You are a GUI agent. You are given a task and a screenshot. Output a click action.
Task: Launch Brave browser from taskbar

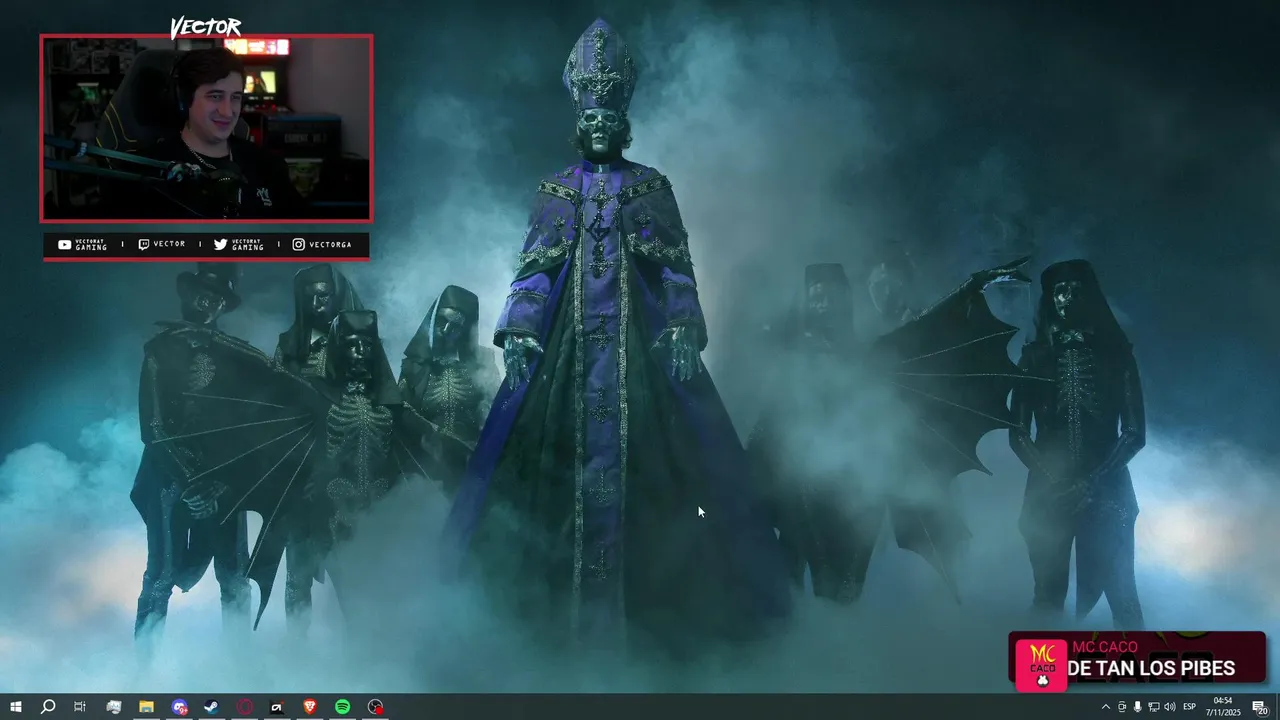click(x=310, y=707)
